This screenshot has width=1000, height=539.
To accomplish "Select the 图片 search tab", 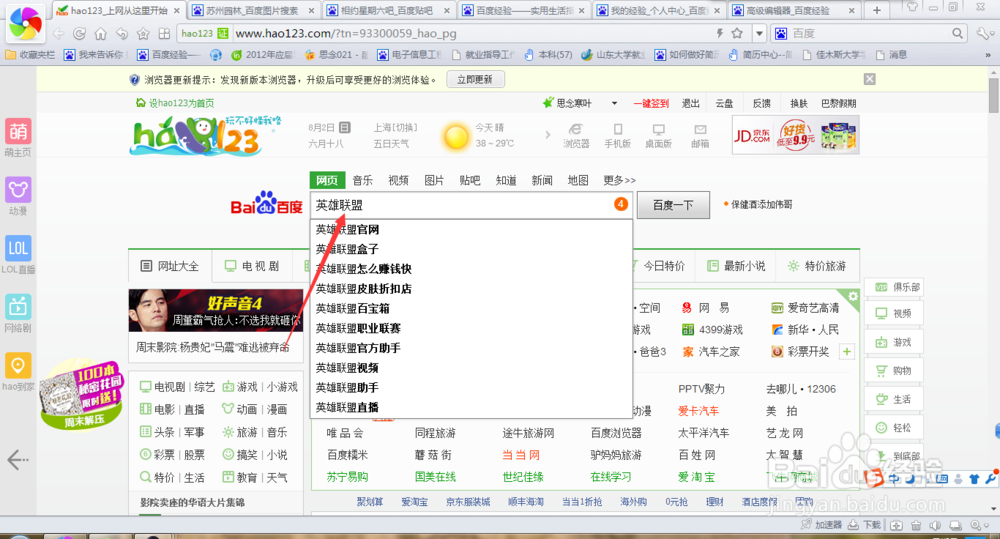I will pos(434,181).
